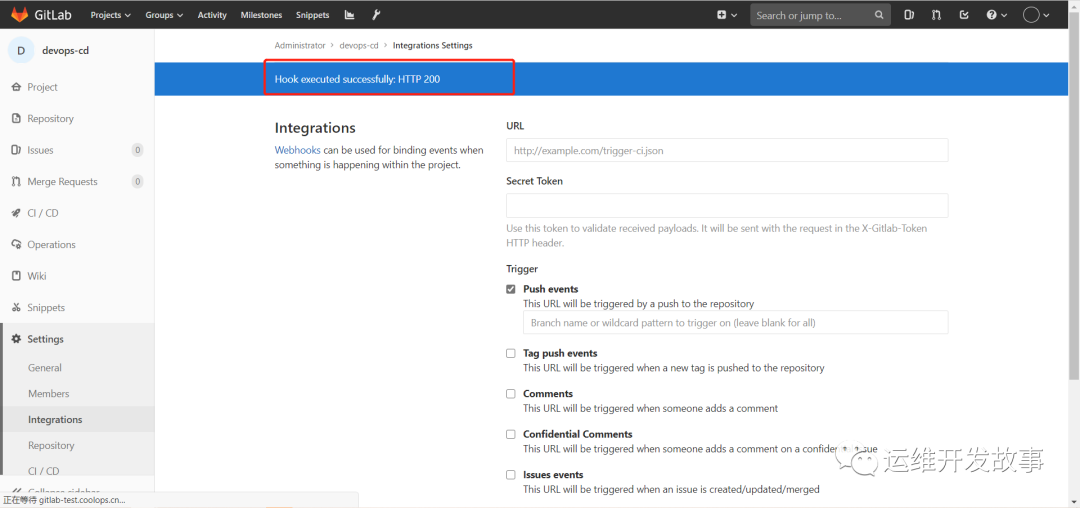Enable the Issues events checkbox
1080x508 pixels.
pos(510,475)
